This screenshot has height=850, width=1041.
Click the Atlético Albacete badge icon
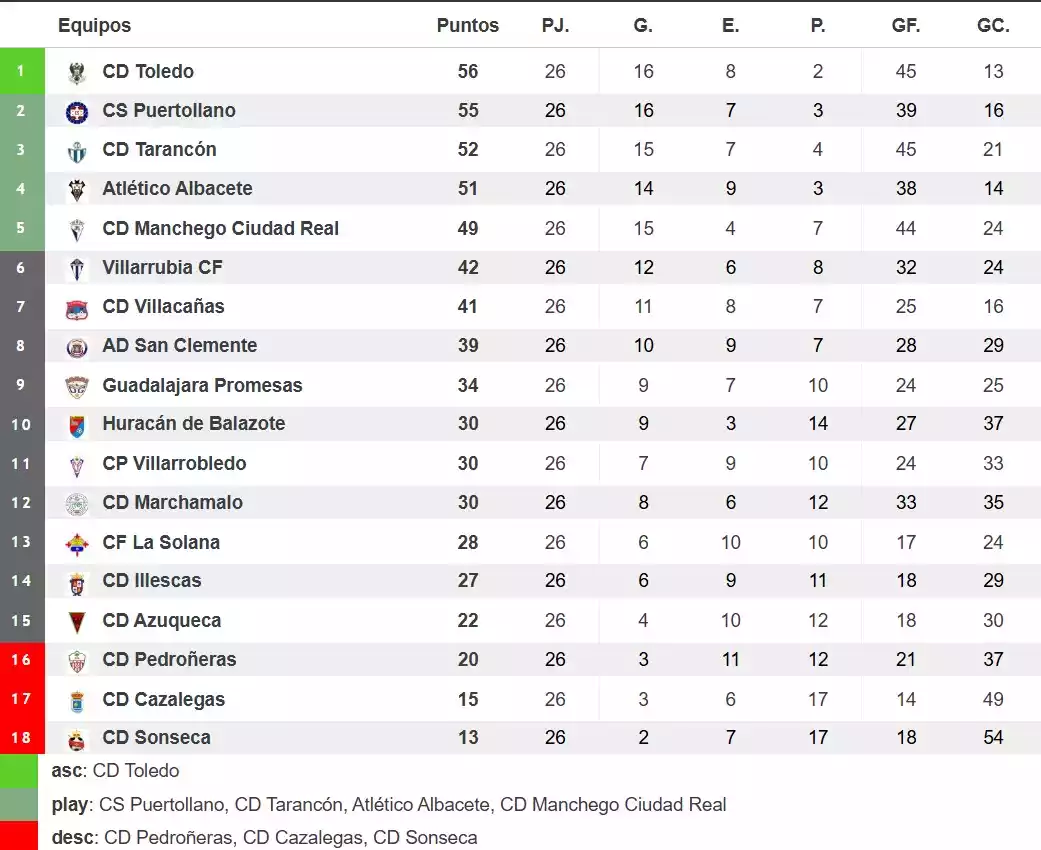tap(77, 189)
